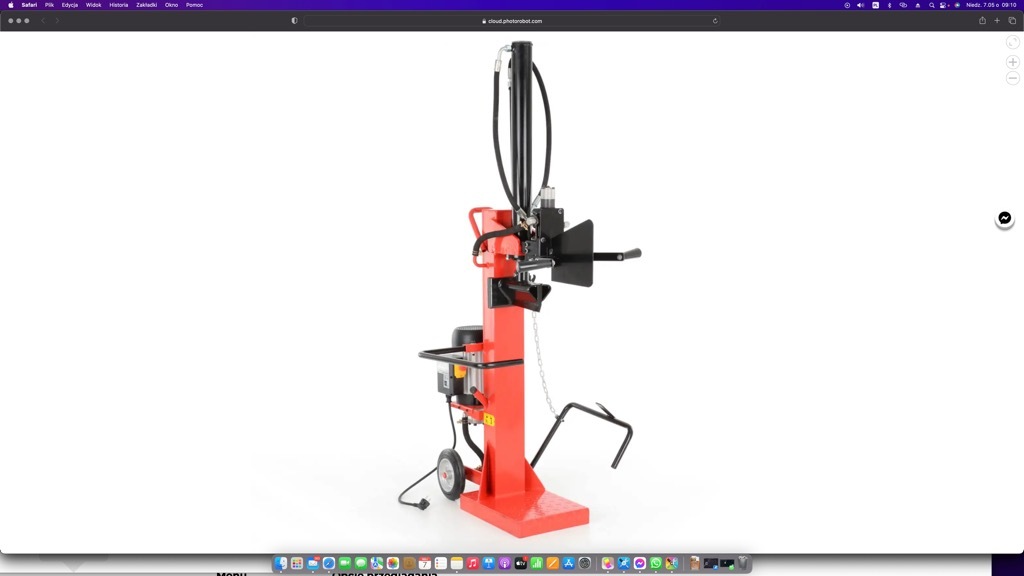
Task: Click the Bluetooth icon in the menu bar
Action: click(x=889, y=5)
